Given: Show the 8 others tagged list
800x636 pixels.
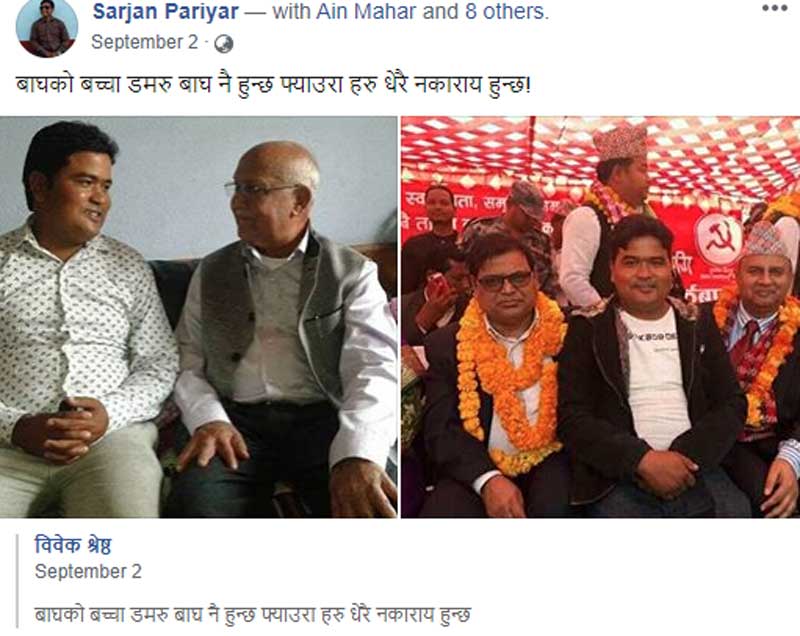Looking at the screenshot, I should [x=505, y=12].
